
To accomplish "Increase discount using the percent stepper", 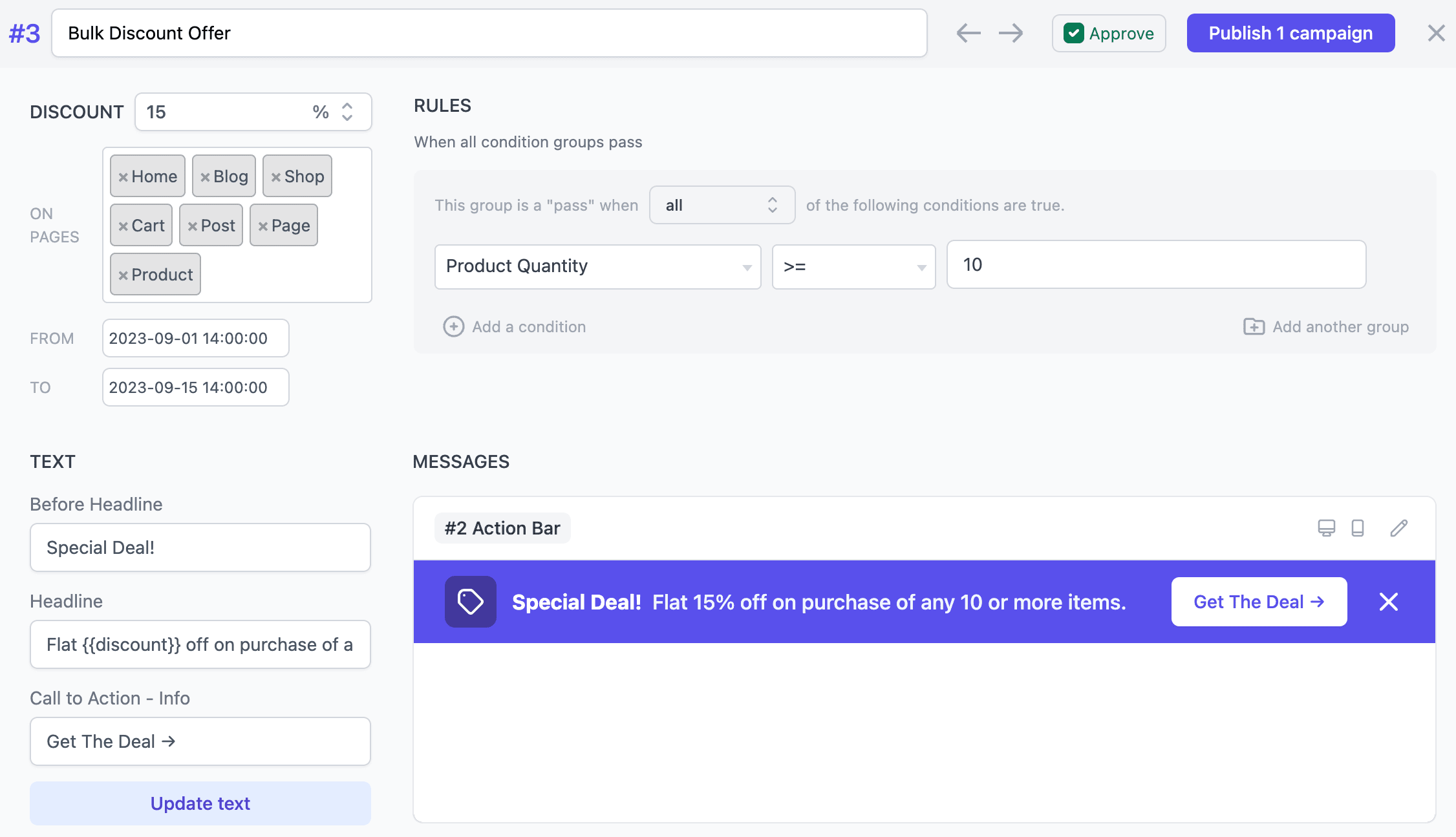I will click(x=347, y=107).
